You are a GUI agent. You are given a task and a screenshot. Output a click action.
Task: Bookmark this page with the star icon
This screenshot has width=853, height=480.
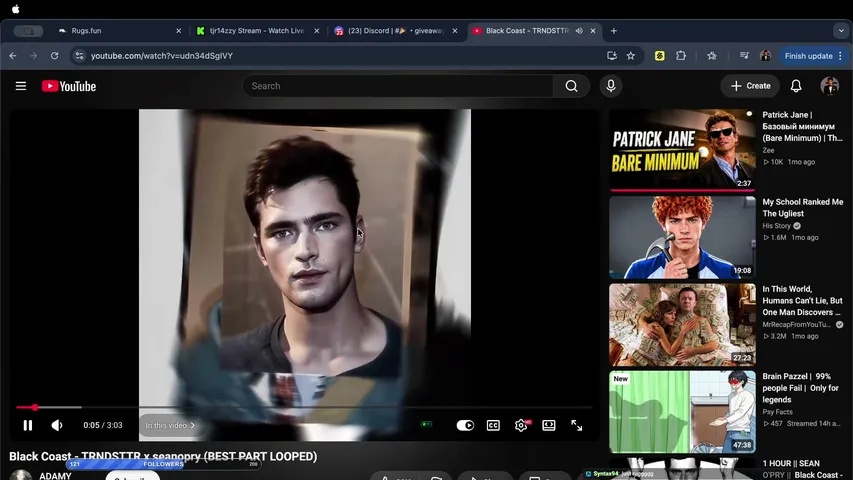(631, 56)
